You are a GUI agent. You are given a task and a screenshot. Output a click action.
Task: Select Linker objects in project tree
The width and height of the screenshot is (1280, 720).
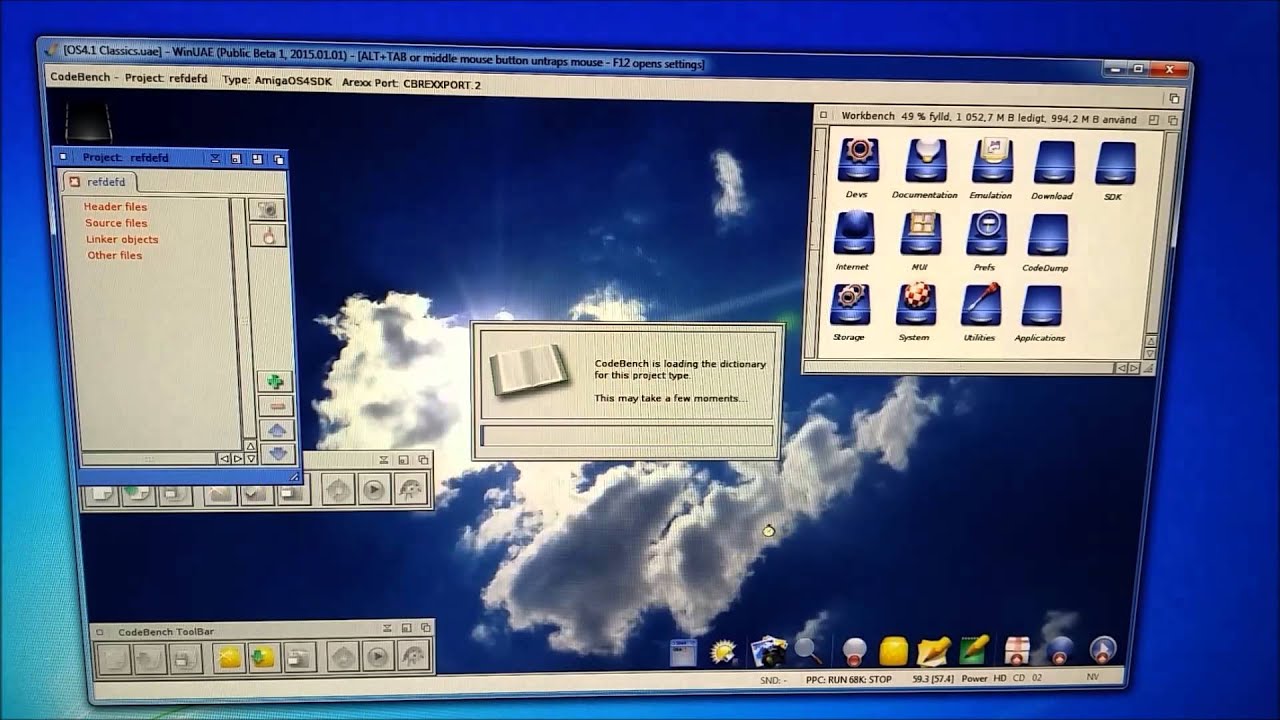pyautogui.click(x=122, y=239)
